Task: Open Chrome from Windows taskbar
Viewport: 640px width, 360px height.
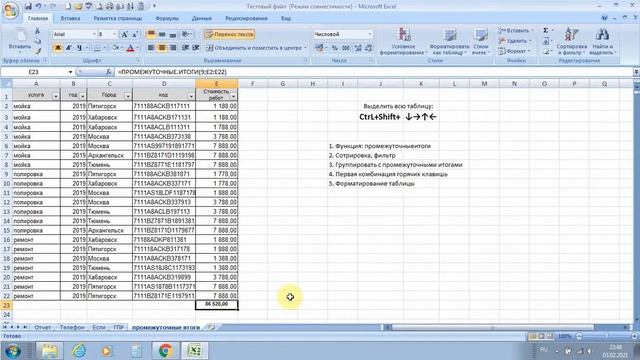Action: click(x=165, y=350)
